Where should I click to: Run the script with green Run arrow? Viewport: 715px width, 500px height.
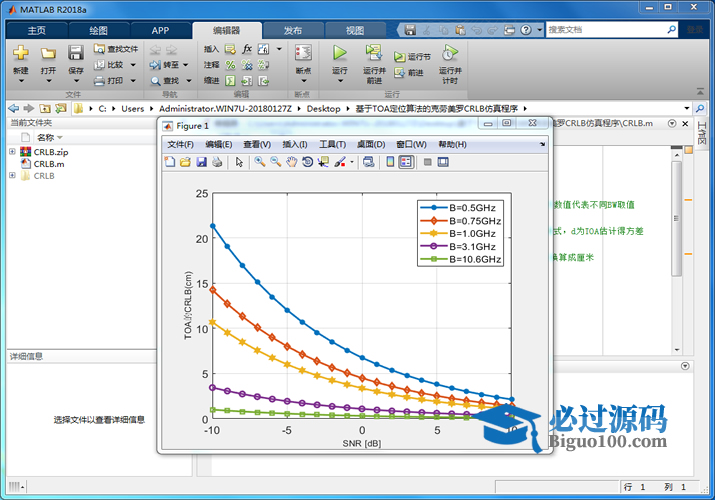339,53
